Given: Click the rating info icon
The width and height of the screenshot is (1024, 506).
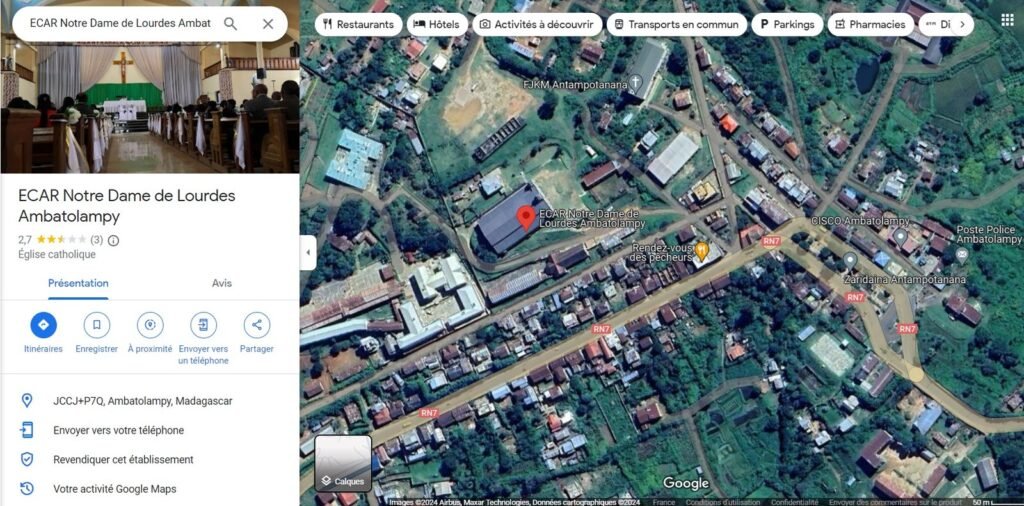Looking at the screenshot, I should pos(113,240).
